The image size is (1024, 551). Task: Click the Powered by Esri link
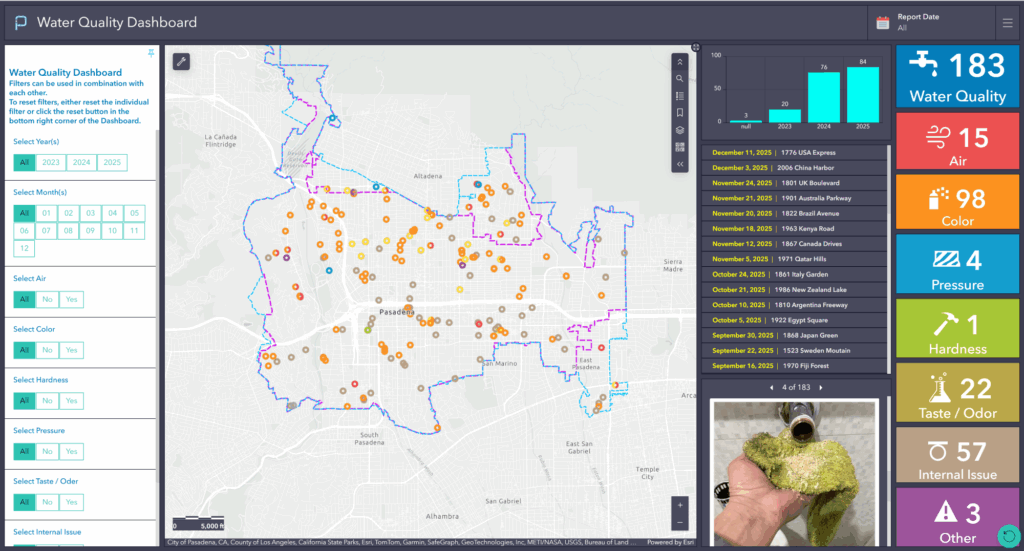click(x=670, y=542)
